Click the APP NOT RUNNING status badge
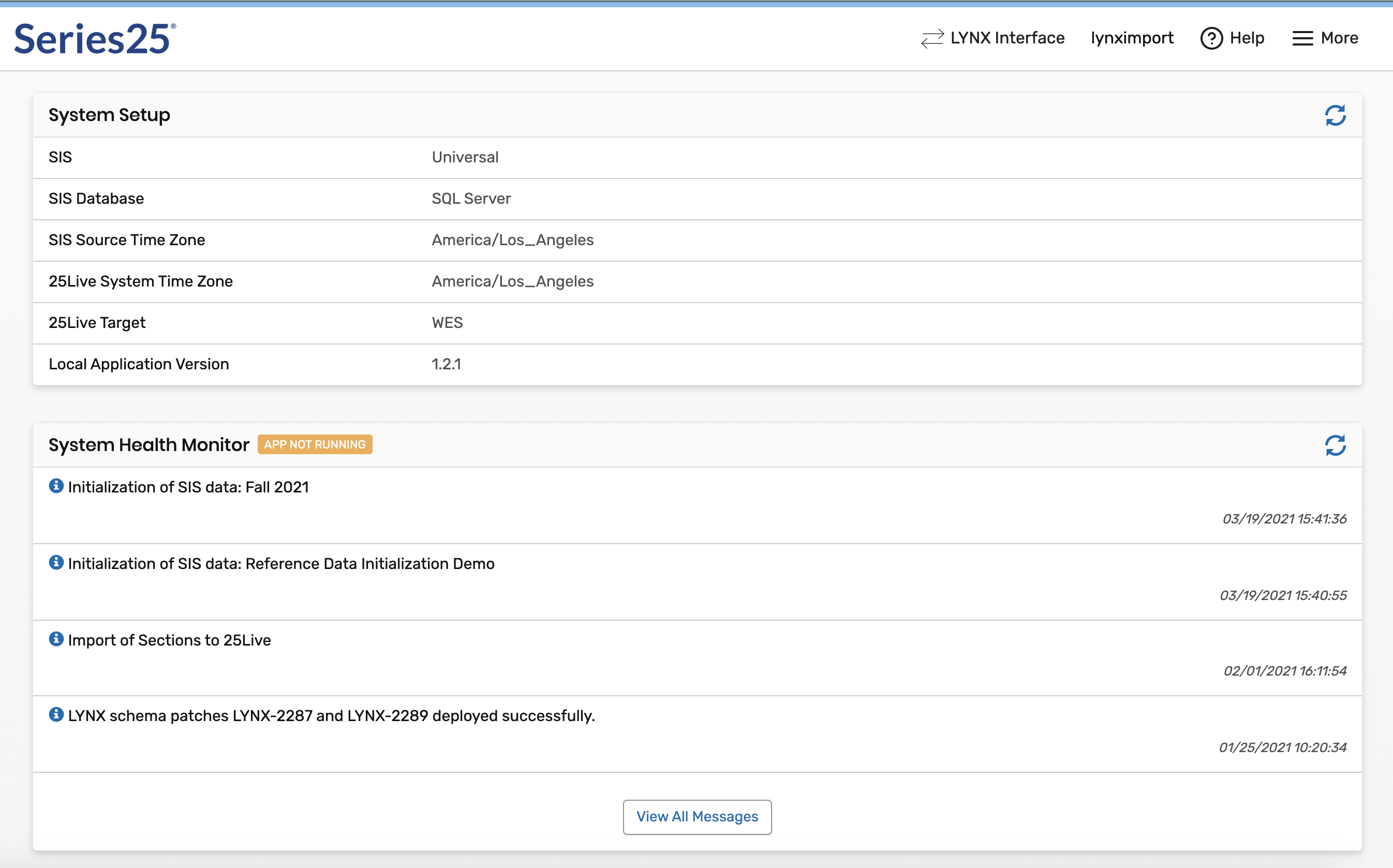This screenshot has height=868, width=1393. [315, 444]
